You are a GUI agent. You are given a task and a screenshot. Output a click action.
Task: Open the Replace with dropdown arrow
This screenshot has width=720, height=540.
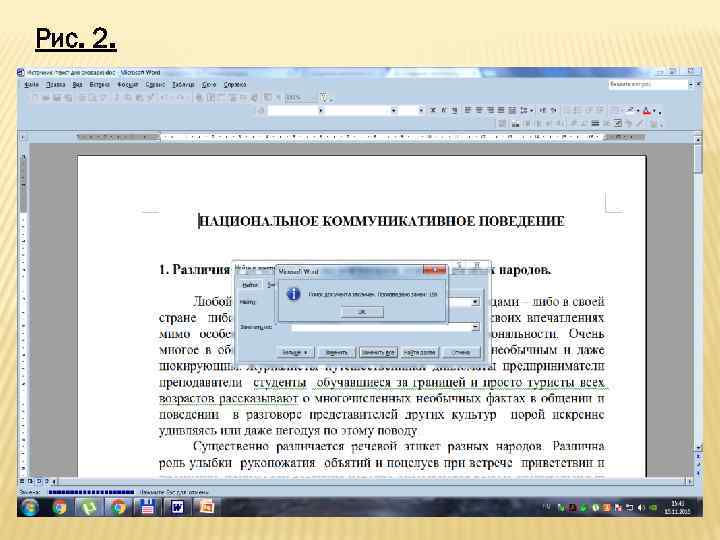[475, 327]
